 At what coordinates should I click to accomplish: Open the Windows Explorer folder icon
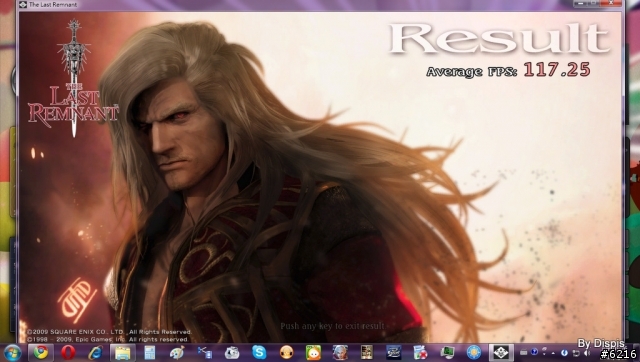point(122,352)
